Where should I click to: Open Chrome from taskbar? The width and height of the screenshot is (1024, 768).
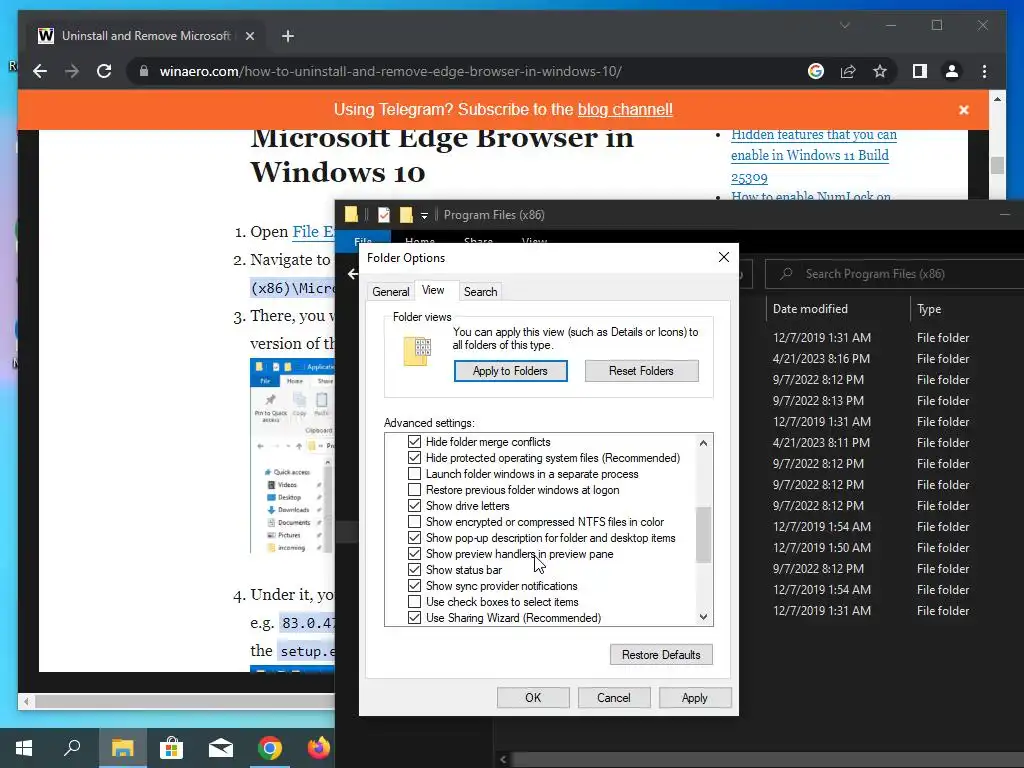(270, 748)
